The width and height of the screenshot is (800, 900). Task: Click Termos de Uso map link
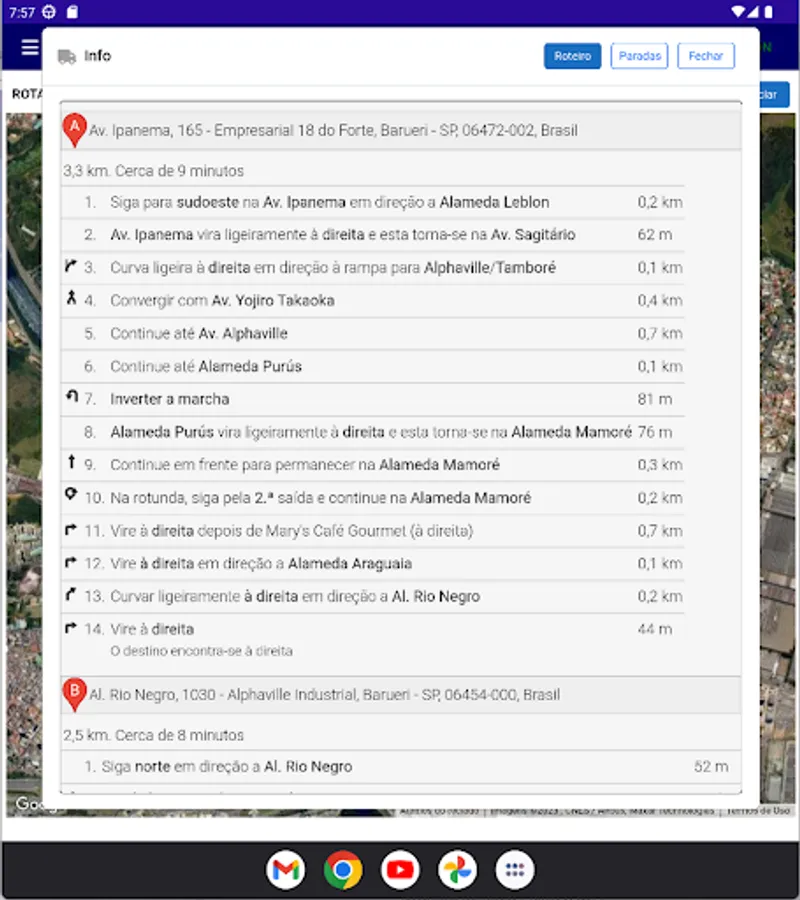(758, 810)
